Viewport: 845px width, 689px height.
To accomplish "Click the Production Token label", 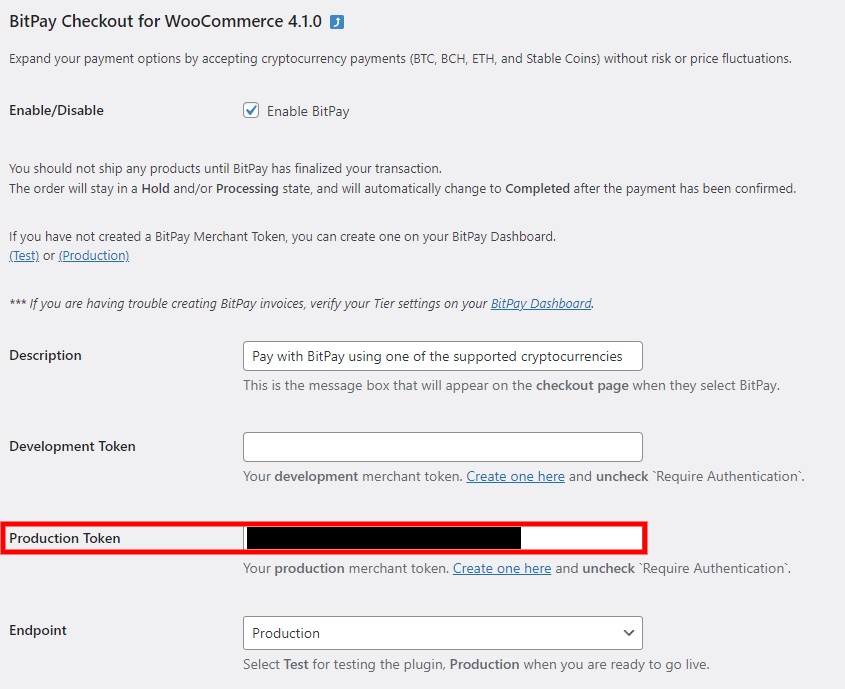I will pyautogui.click(x=65, y=538).
